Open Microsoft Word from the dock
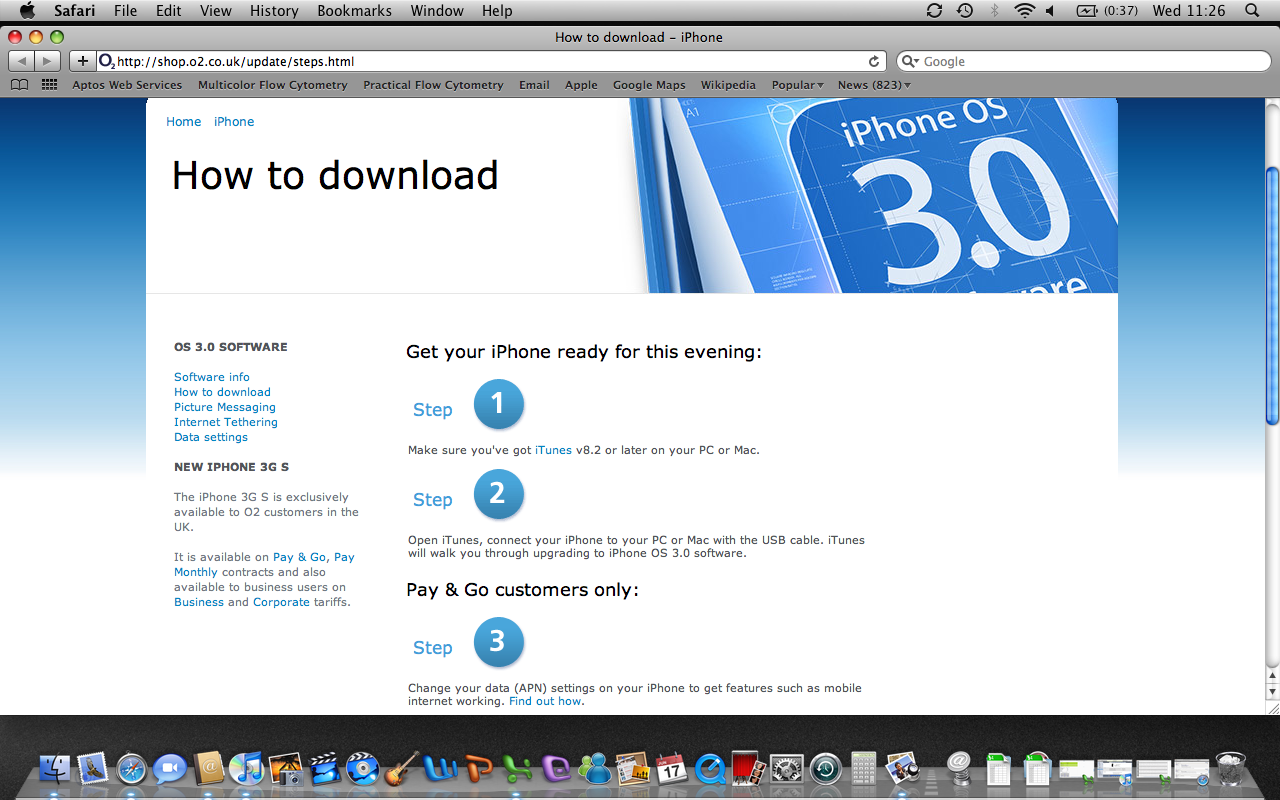Image resolution: width=1280 pixels, height=800 pixels. point(440,769)
